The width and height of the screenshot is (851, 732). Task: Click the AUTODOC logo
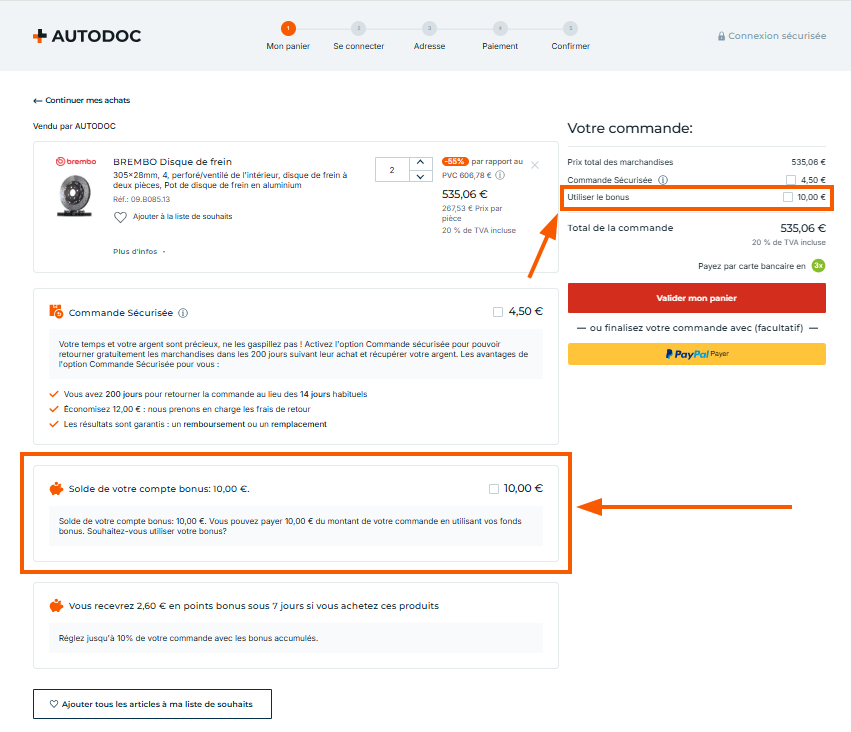click(x=87, y=36)
